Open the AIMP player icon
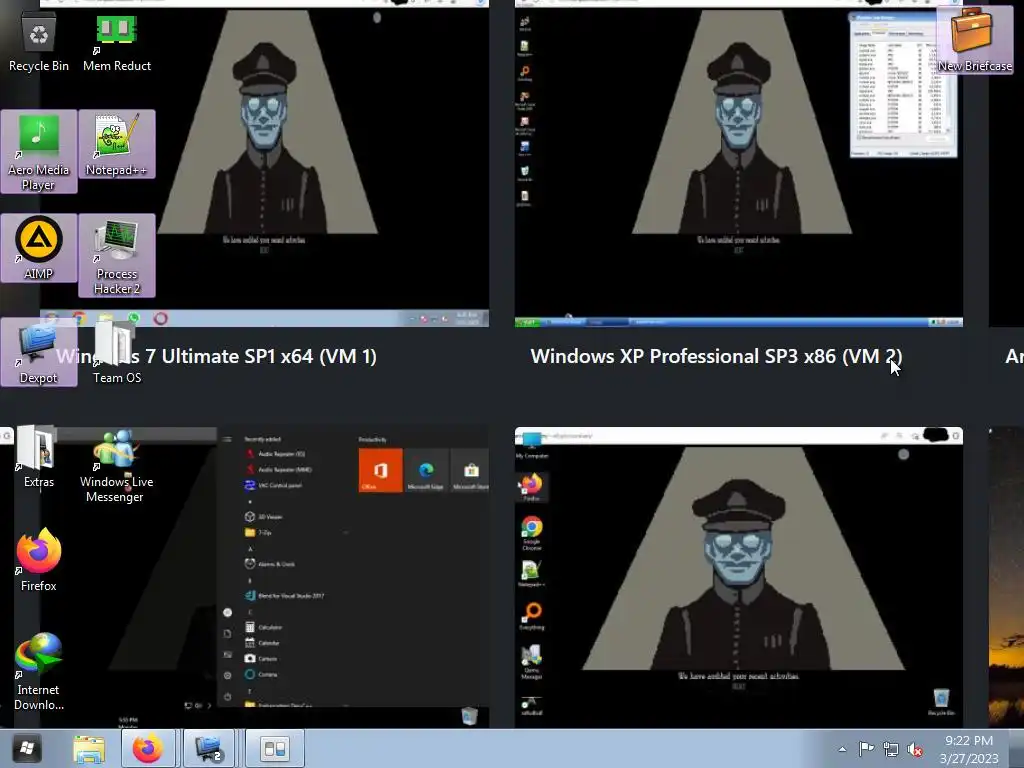 point(39,248)
